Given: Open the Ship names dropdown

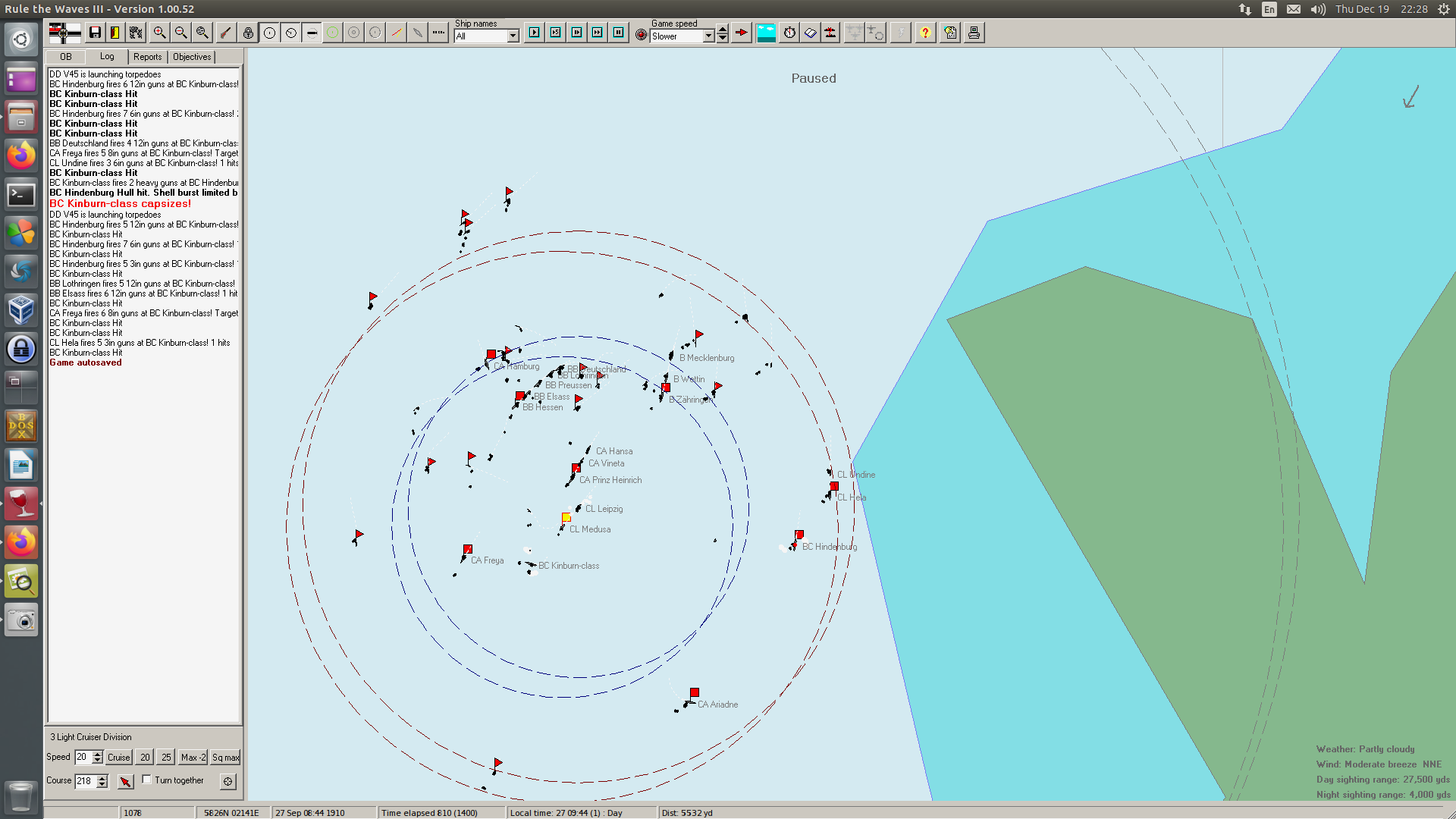Looking at the screenshot, I should coord(513,36).
